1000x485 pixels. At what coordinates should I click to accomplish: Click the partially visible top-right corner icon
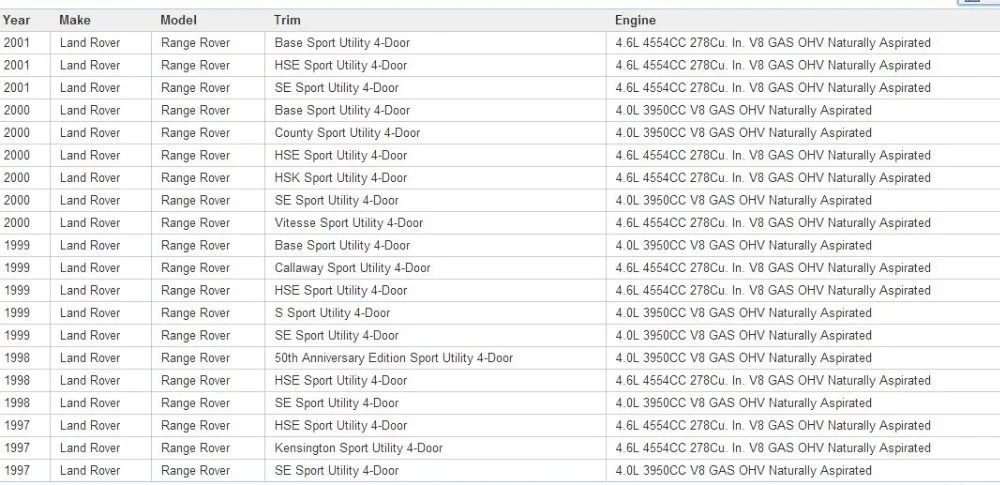click(979, 2)
